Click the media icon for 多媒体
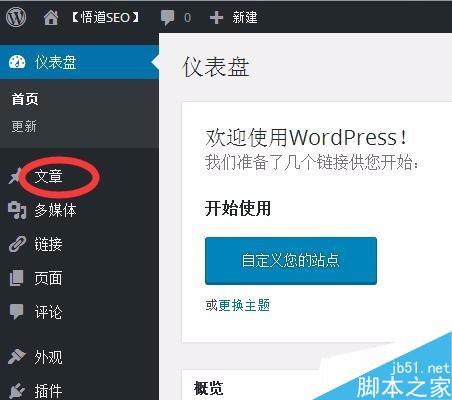Screen dimensions: 452x400 click(x=17, y=210)
